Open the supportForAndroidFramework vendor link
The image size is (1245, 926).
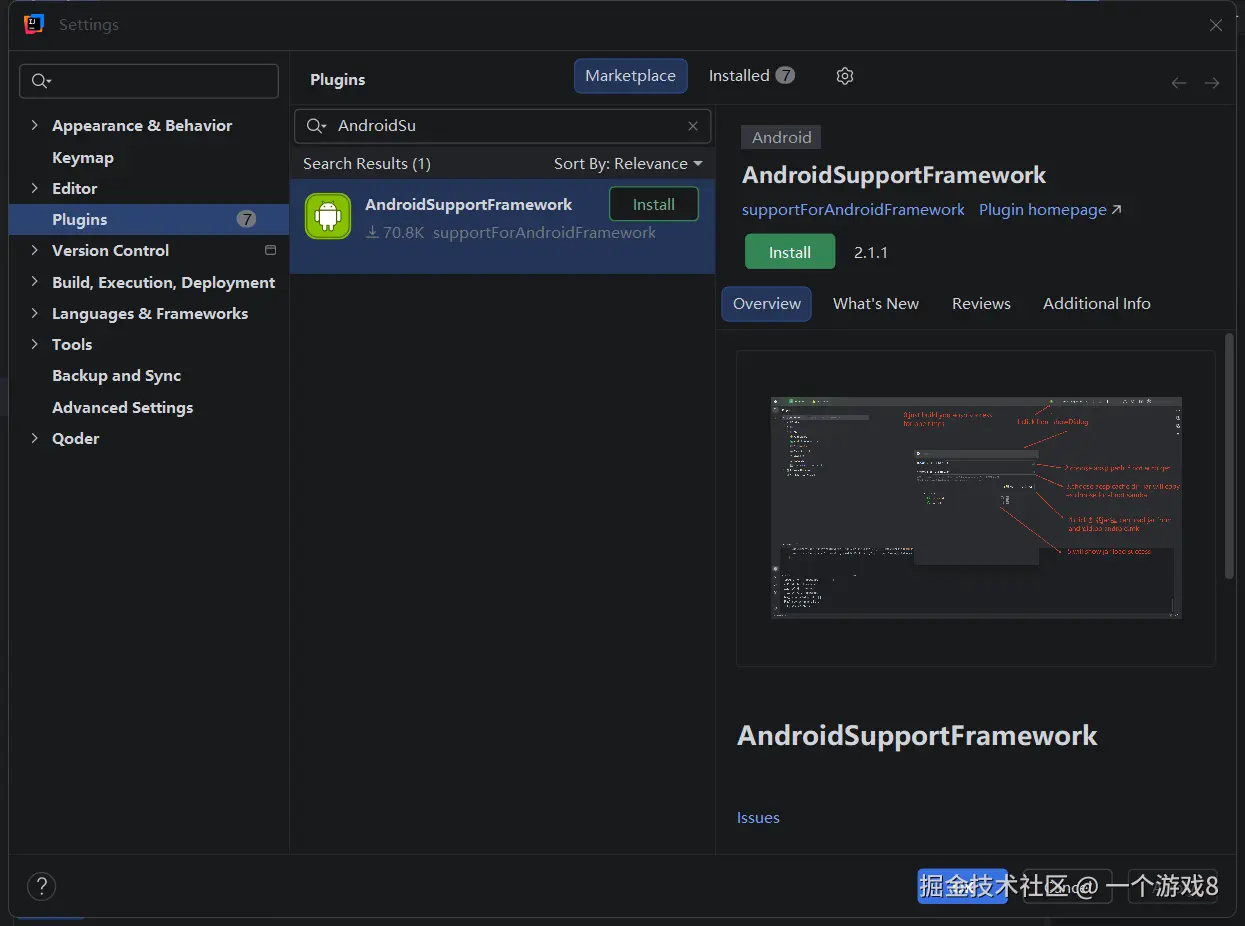tap(853, 210)
